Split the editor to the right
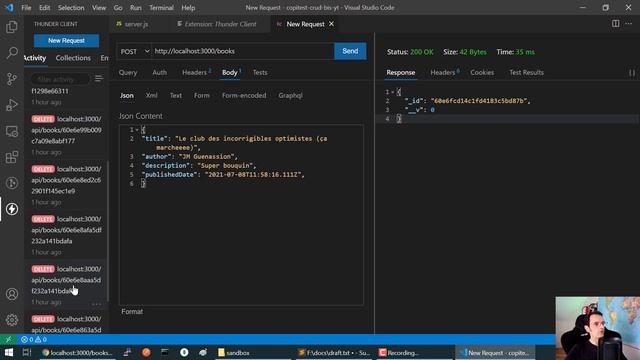 click(615, 24)
